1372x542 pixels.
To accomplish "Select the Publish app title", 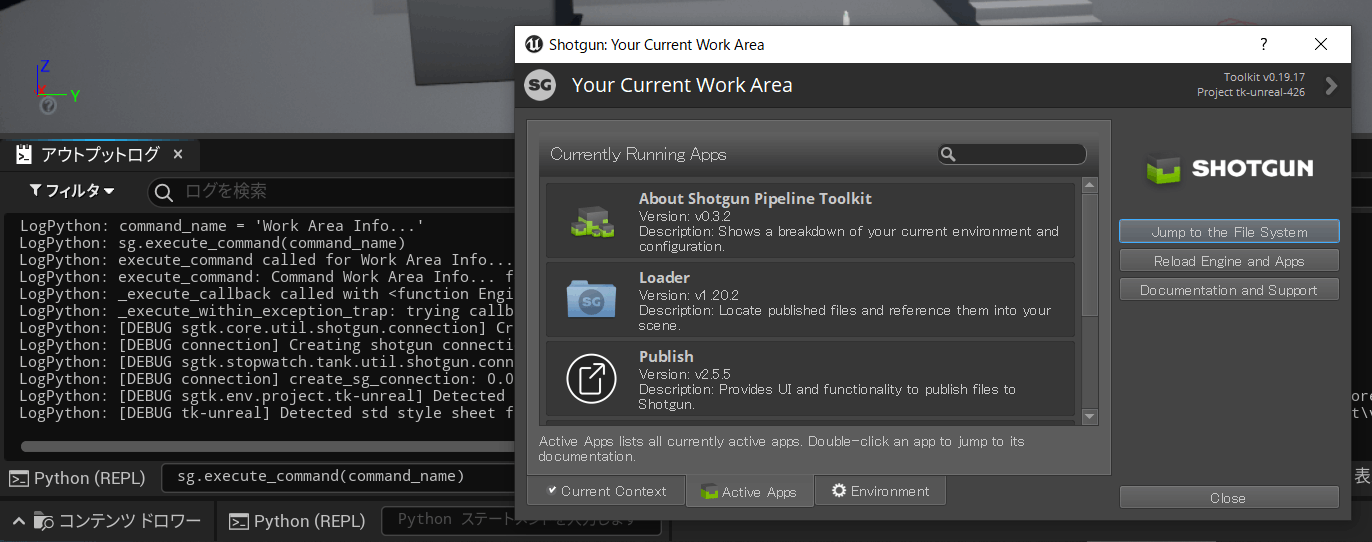I will pos(666,356).
